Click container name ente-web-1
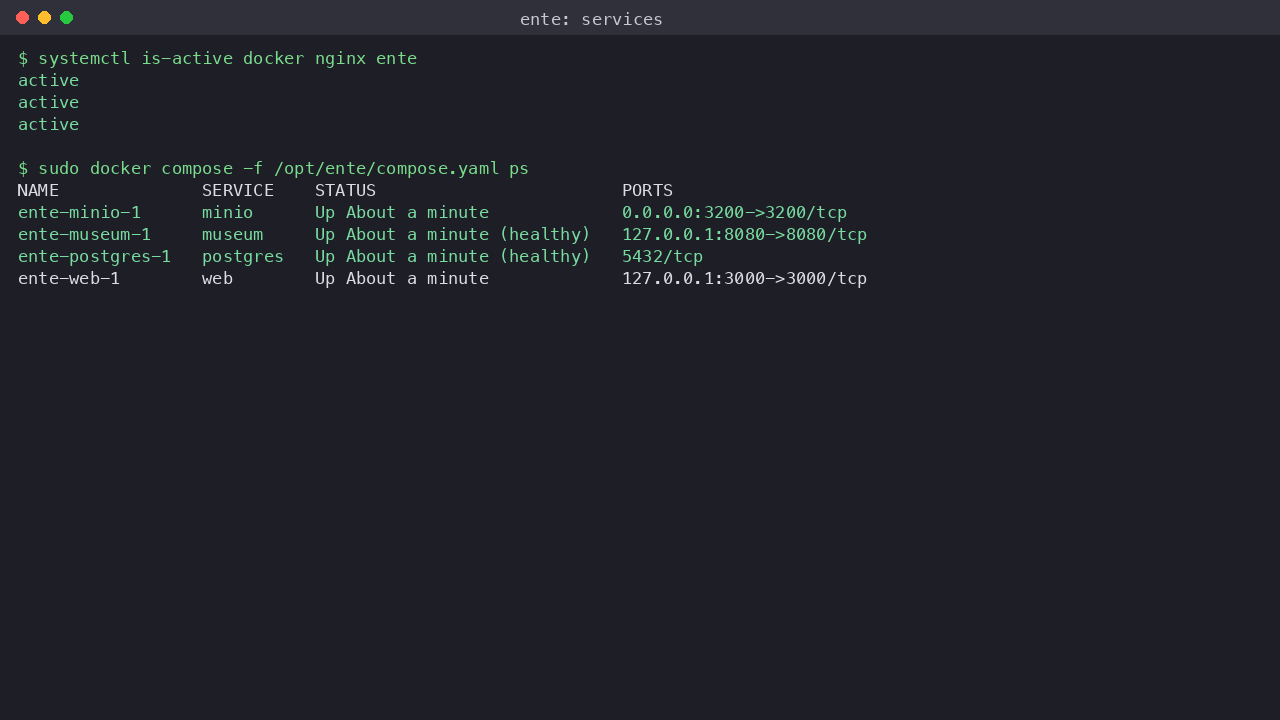Screen dimensions: 1280x720 pos(69,278)
